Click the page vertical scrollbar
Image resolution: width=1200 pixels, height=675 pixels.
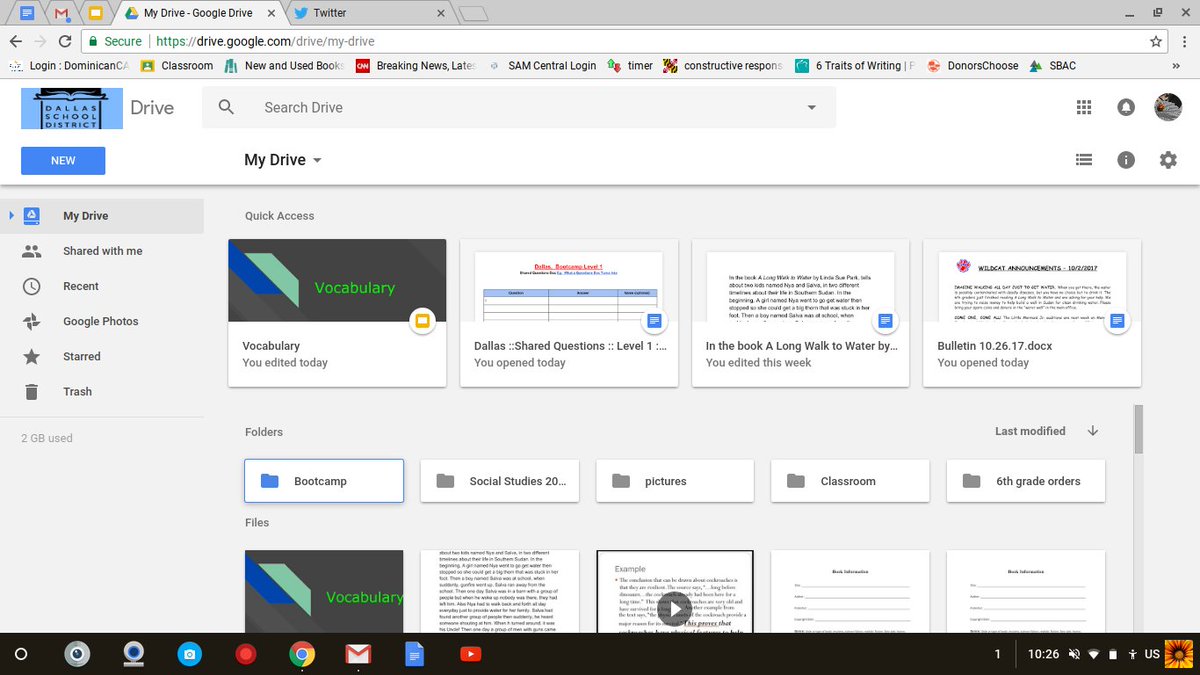click(x=1138, y=430)
